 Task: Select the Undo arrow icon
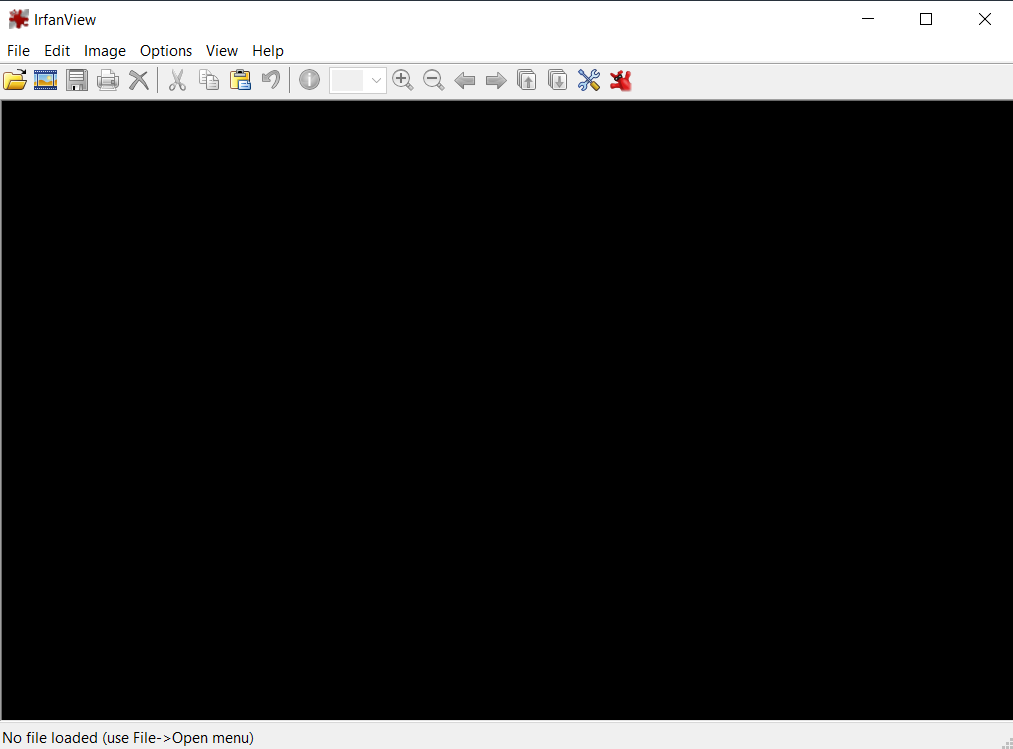coord(271,80)
